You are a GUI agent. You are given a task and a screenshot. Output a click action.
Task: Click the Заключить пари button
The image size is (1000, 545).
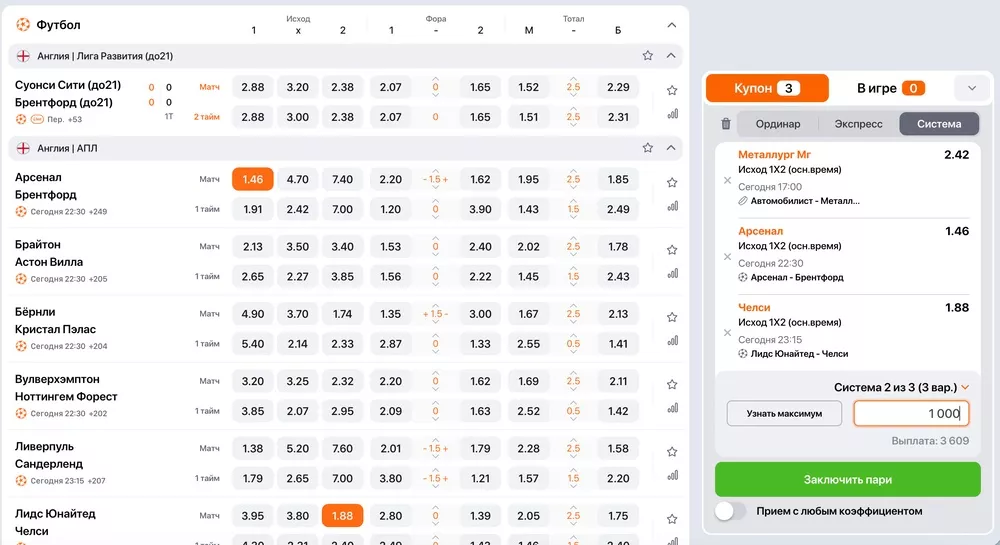click(x=847, y=480)
